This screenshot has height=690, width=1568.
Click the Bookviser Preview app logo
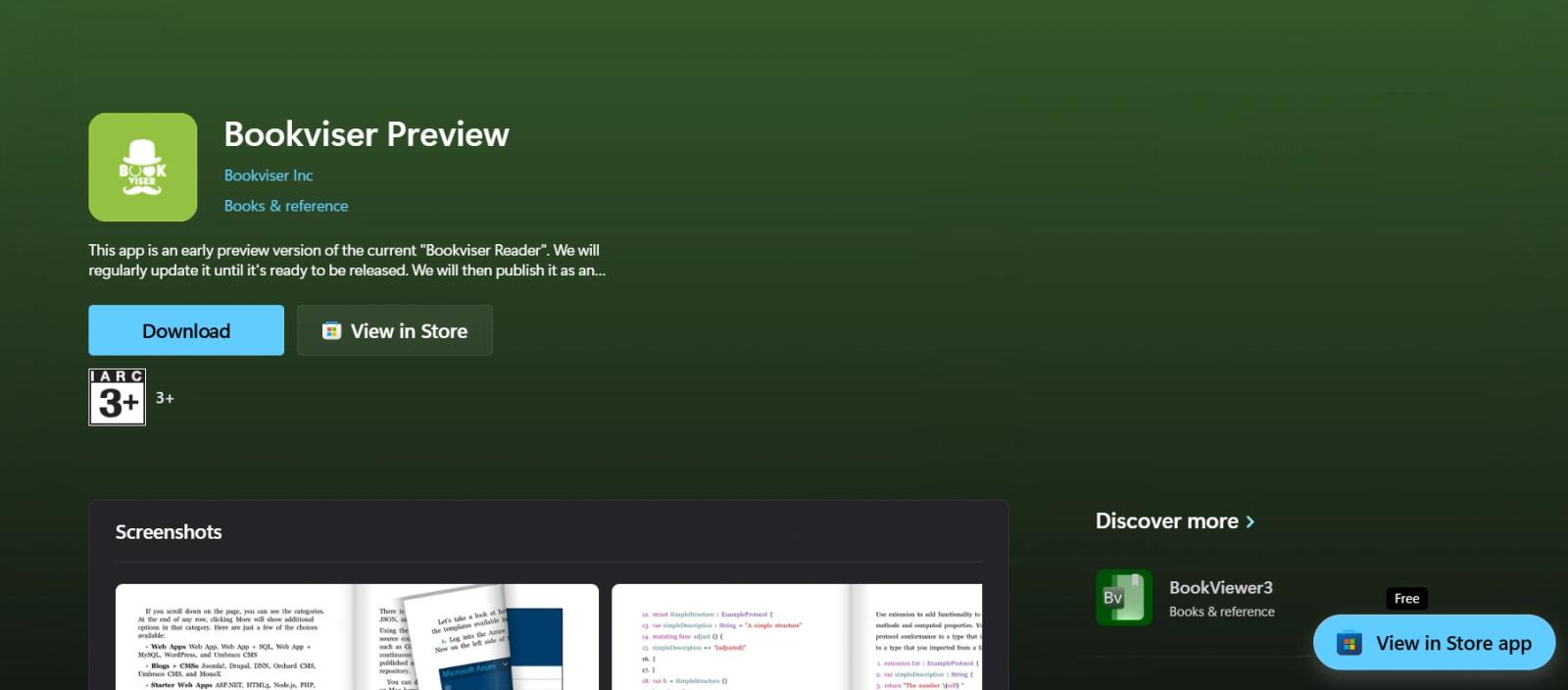pos(143,167)
